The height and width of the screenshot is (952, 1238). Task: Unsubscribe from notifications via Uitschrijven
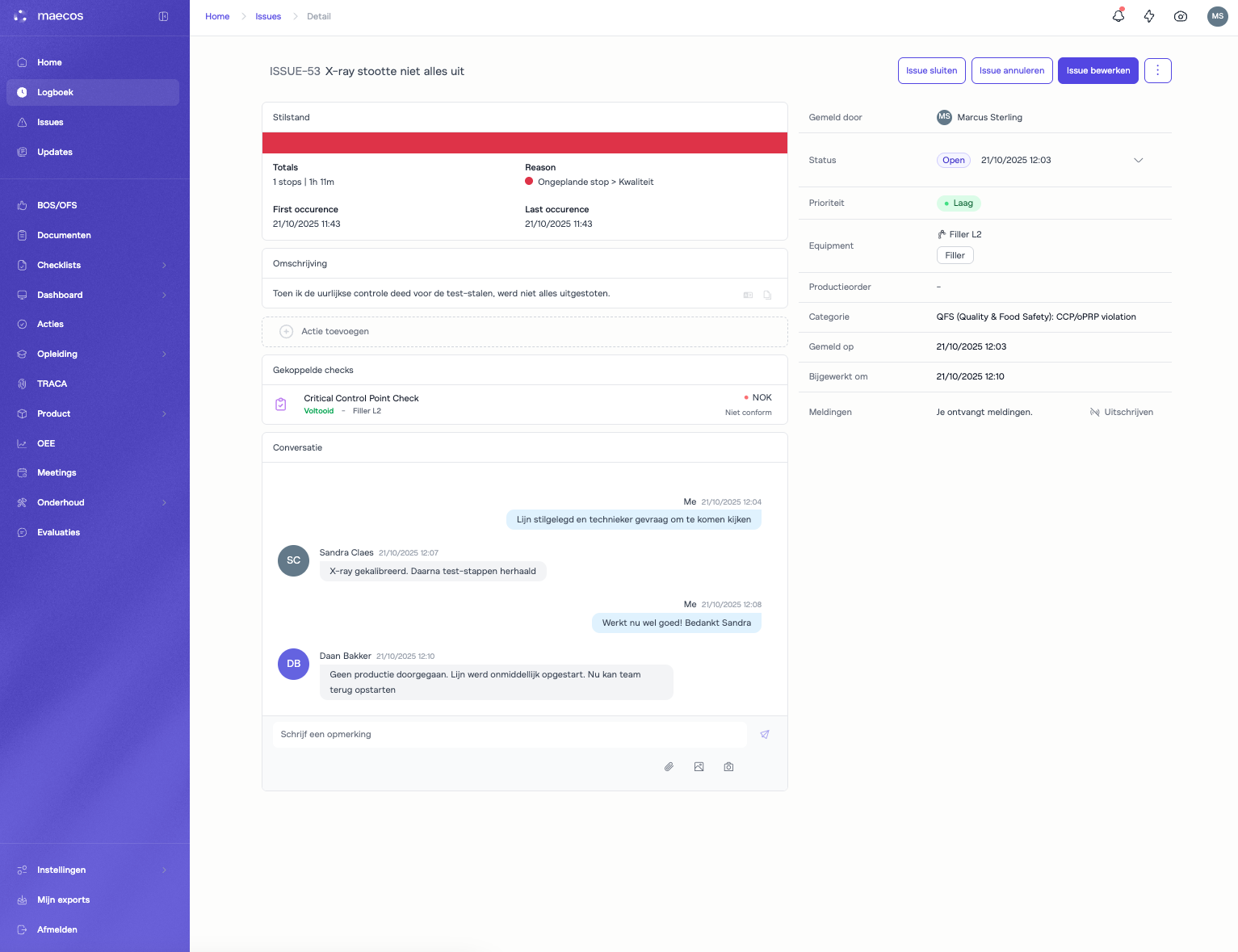tap(1122, 413)
